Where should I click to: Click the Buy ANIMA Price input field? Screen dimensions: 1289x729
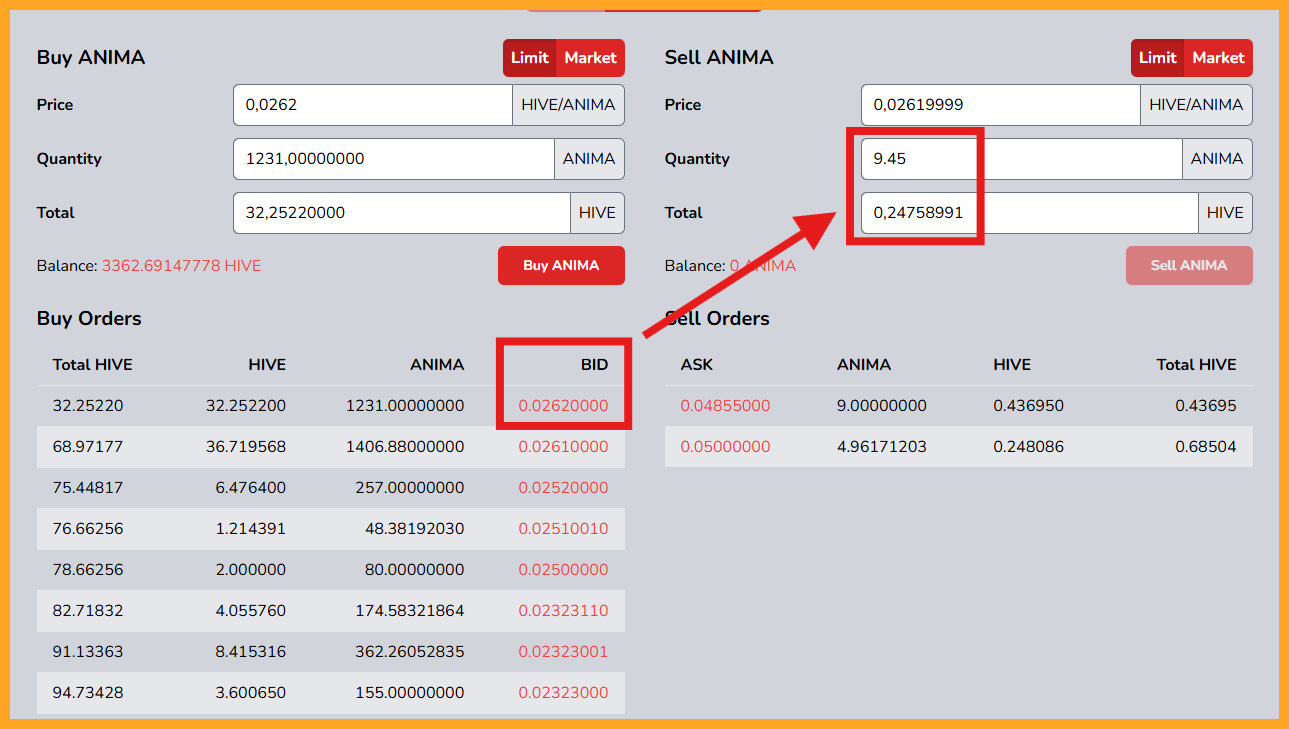tap(372, 105)
